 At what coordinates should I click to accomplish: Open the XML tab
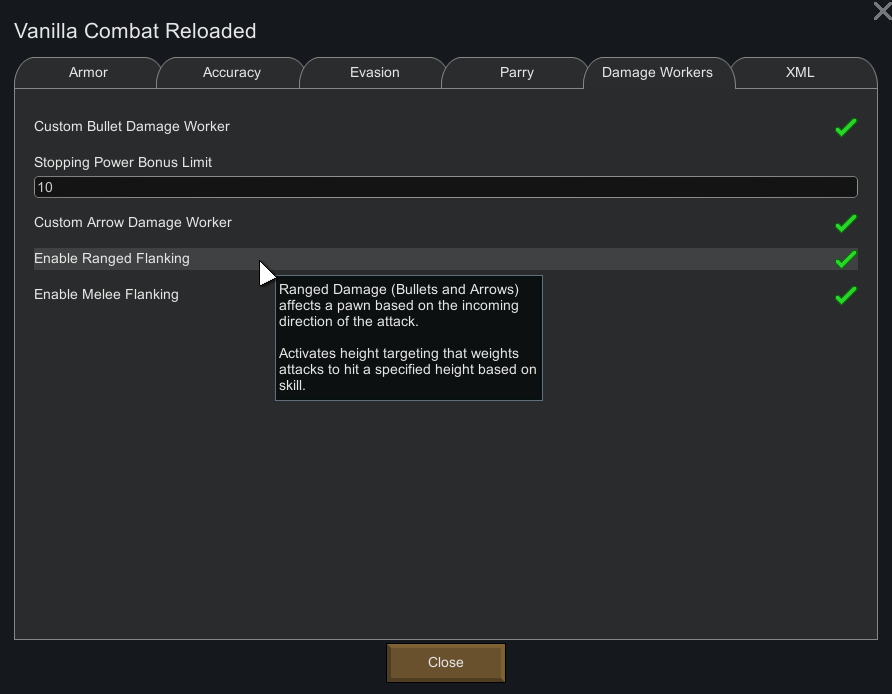click(x=800, y=73)
